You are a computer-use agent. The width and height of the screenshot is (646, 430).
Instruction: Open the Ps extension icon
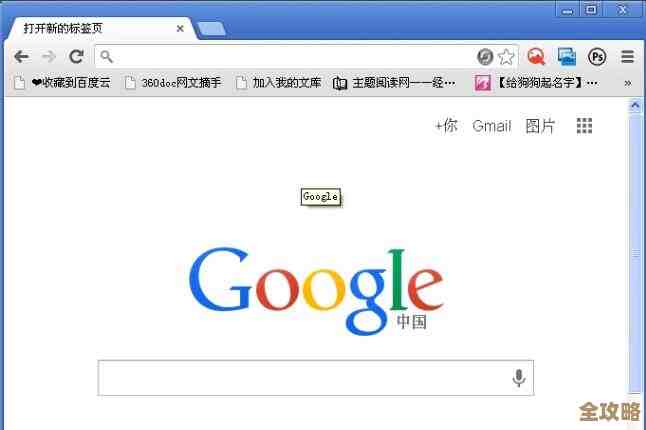597,57
